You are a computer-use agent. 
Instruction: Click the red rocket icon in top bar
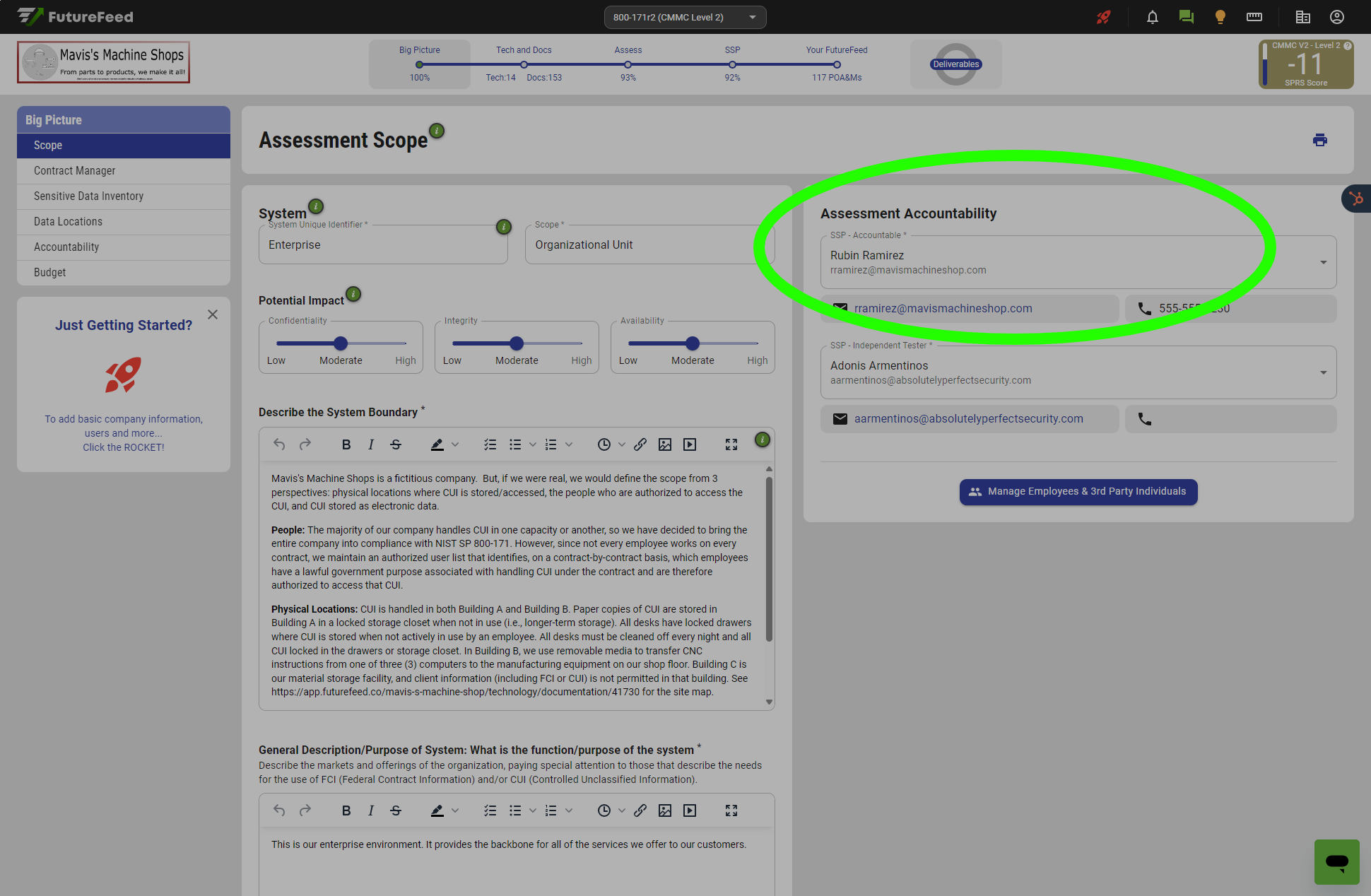point(1103,17)
